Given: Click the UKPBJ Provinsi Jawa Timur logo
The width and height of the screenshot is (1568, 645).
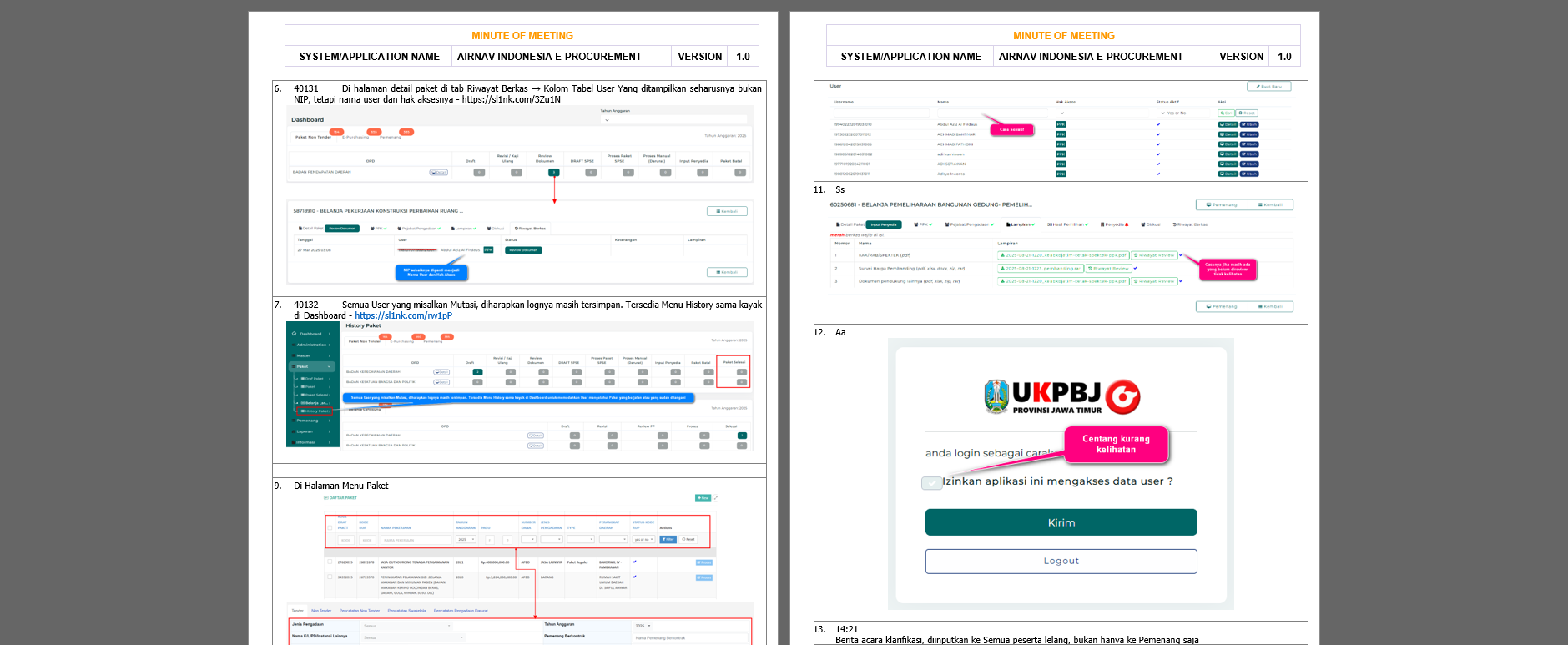Looking at the screenshot, I should coord(1061,396).
